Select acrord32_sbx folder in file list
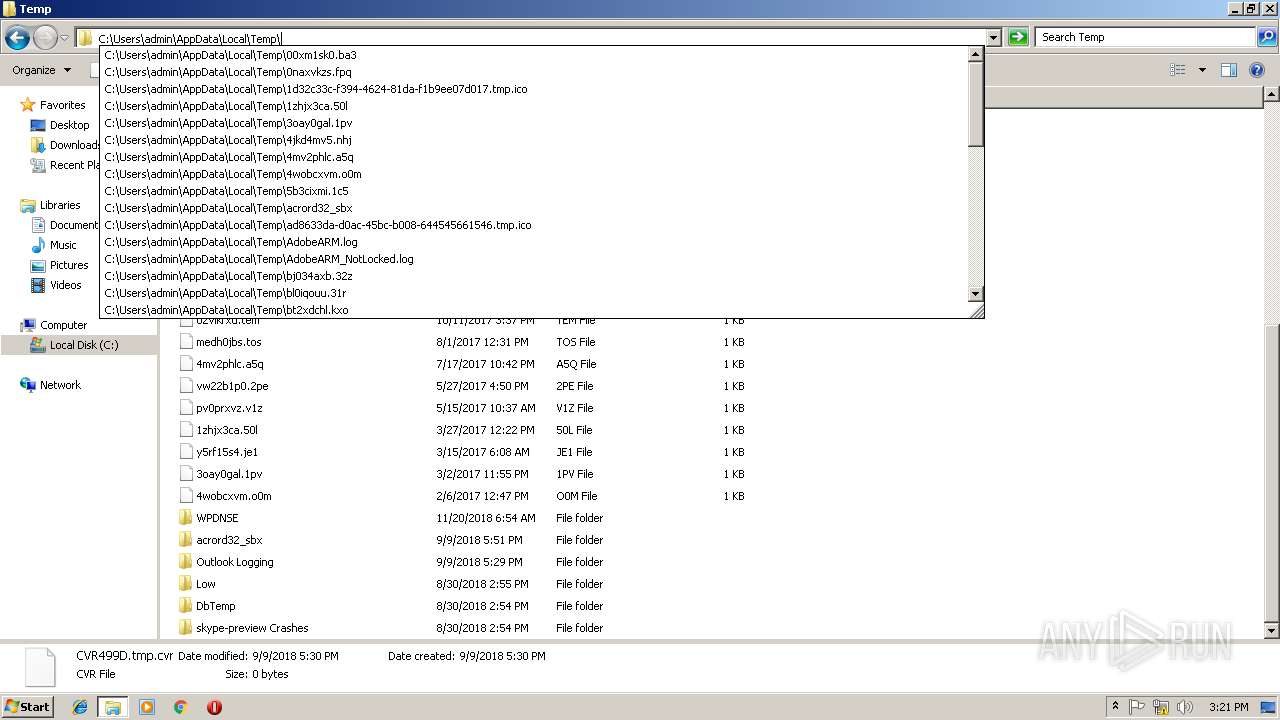Viewport: 1280px width, 720px height. pyautogui.click(x=229, y=540)
